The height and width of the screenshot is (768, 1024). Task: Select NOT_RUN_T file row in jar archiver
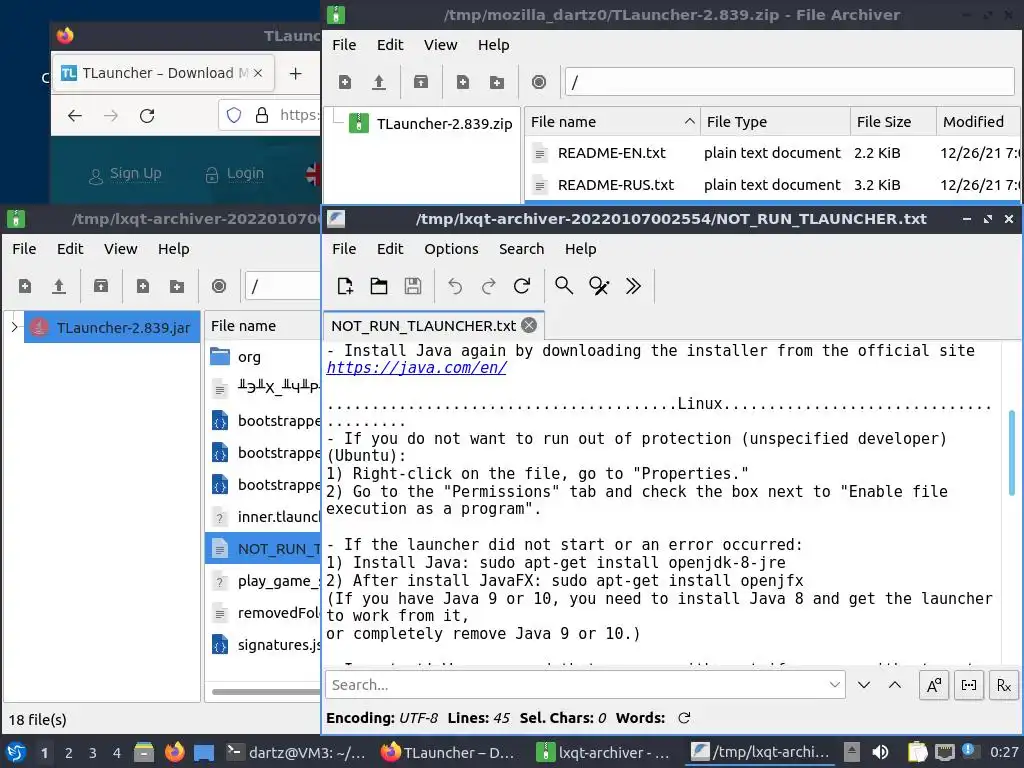tap(263, 549)
